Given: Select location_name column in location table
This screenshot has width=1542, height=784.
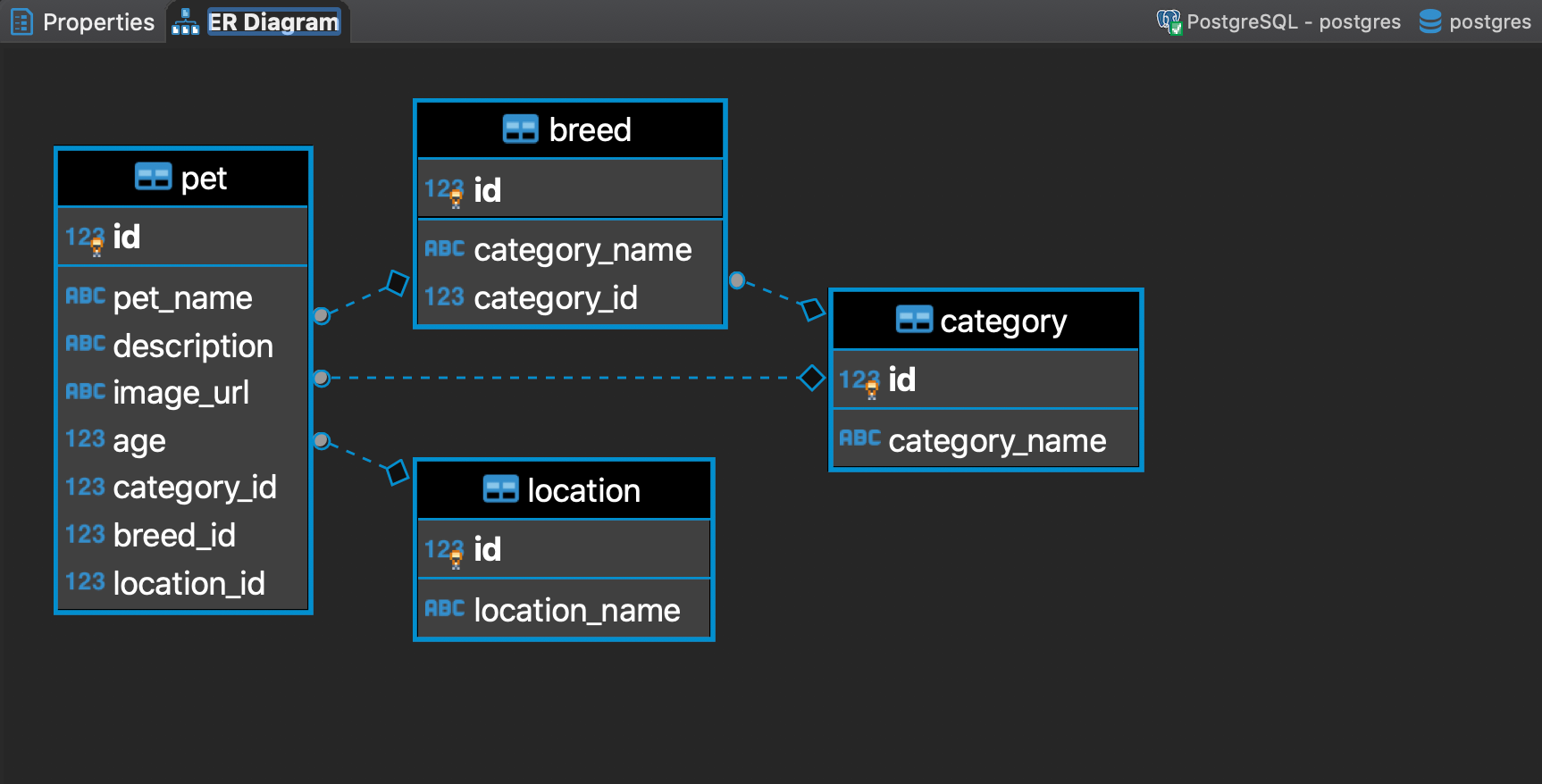Looking at the screenshot, I should (576, 611).
